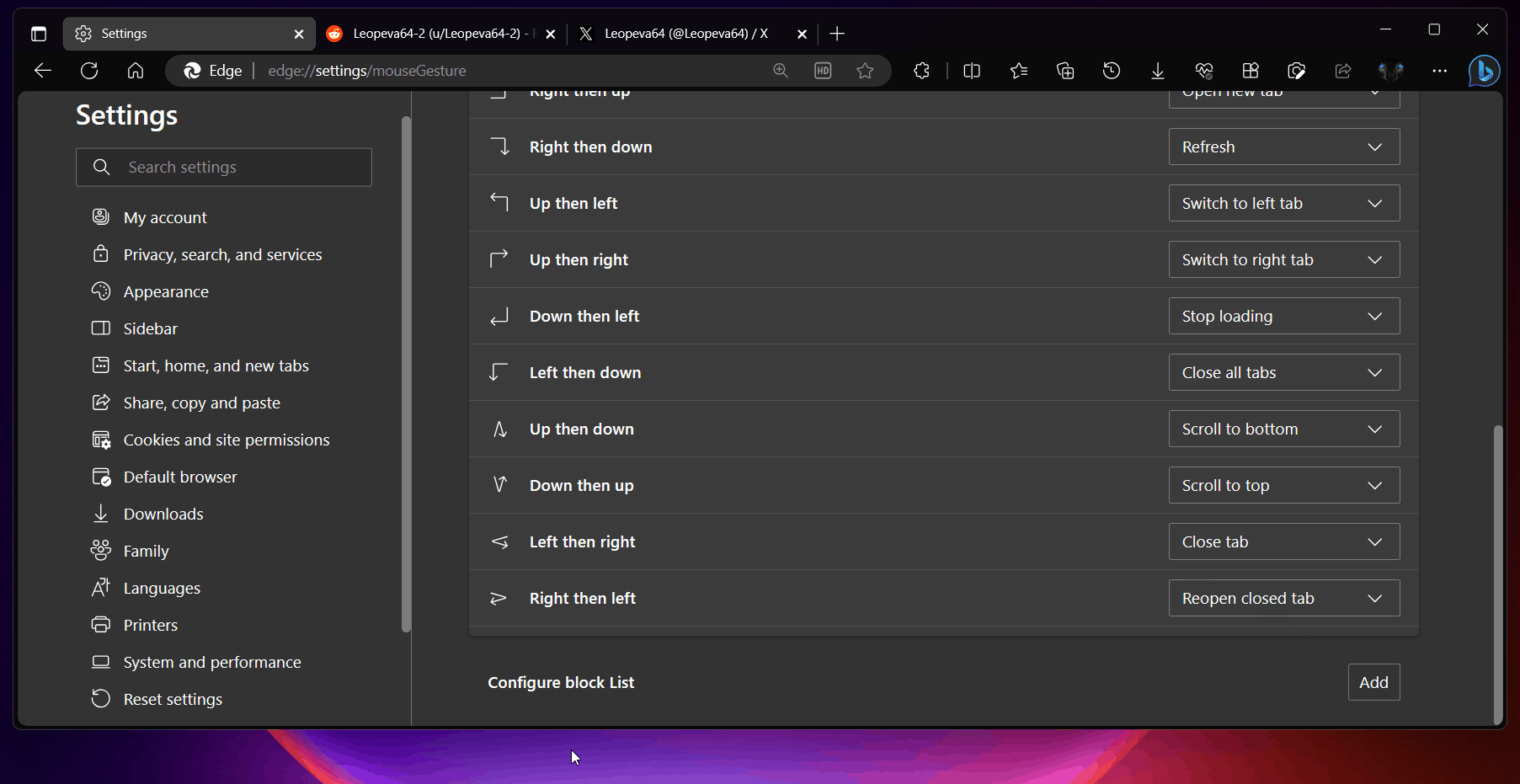
Task: Click the Edge site identity badge
Action: pos(213,71)
